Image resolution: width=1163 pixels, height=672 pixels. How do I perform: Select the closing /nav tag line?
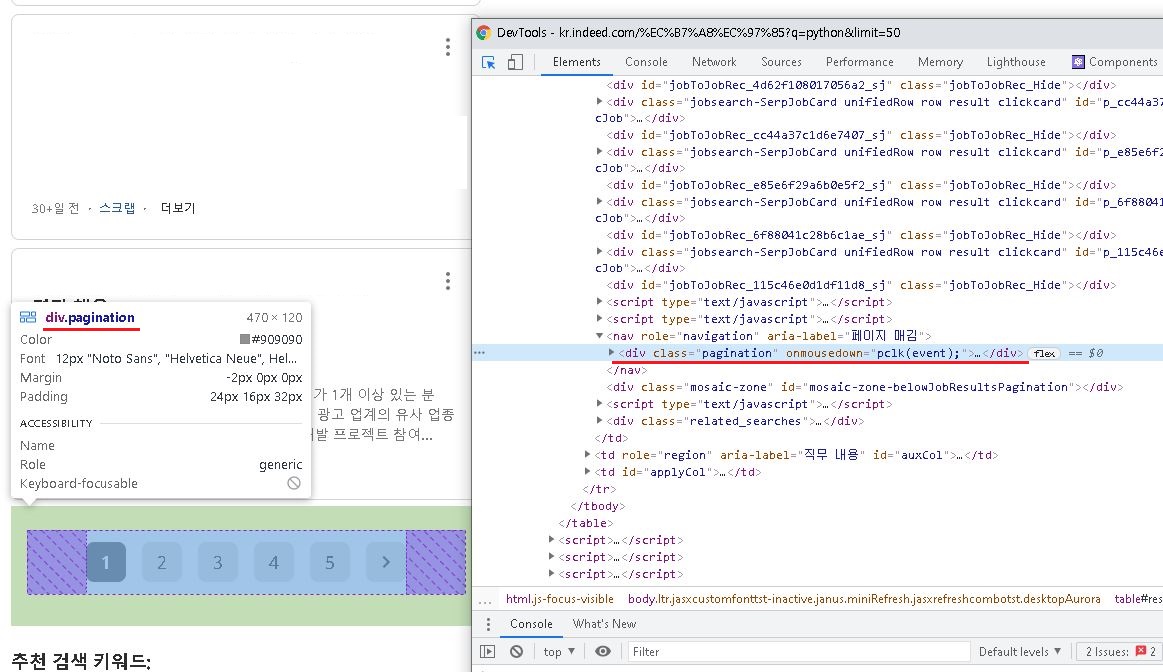pyautogui.click(x=627, y=370)
